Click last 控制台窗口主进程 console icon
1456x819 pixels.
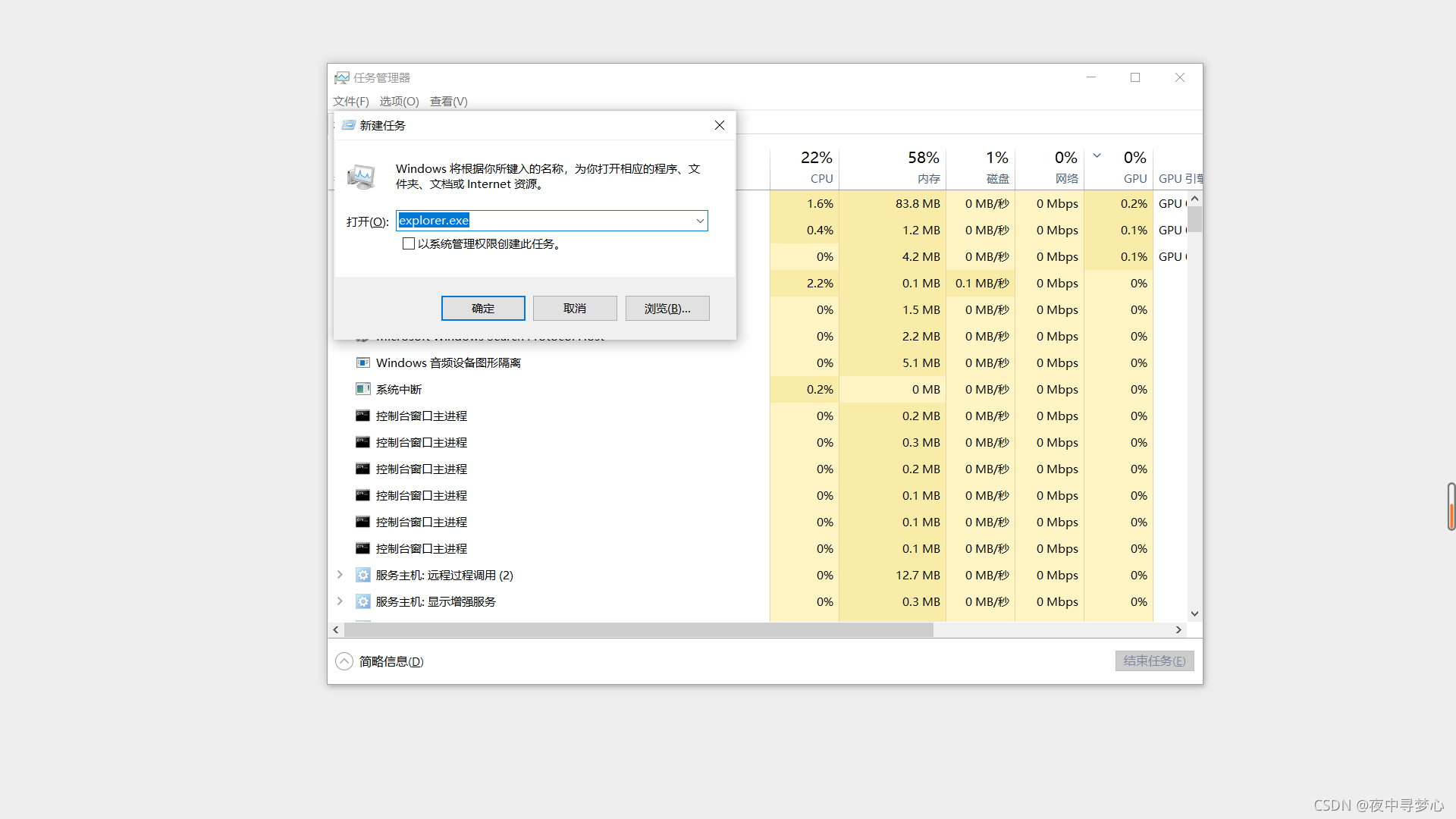(x=363, y=549)
